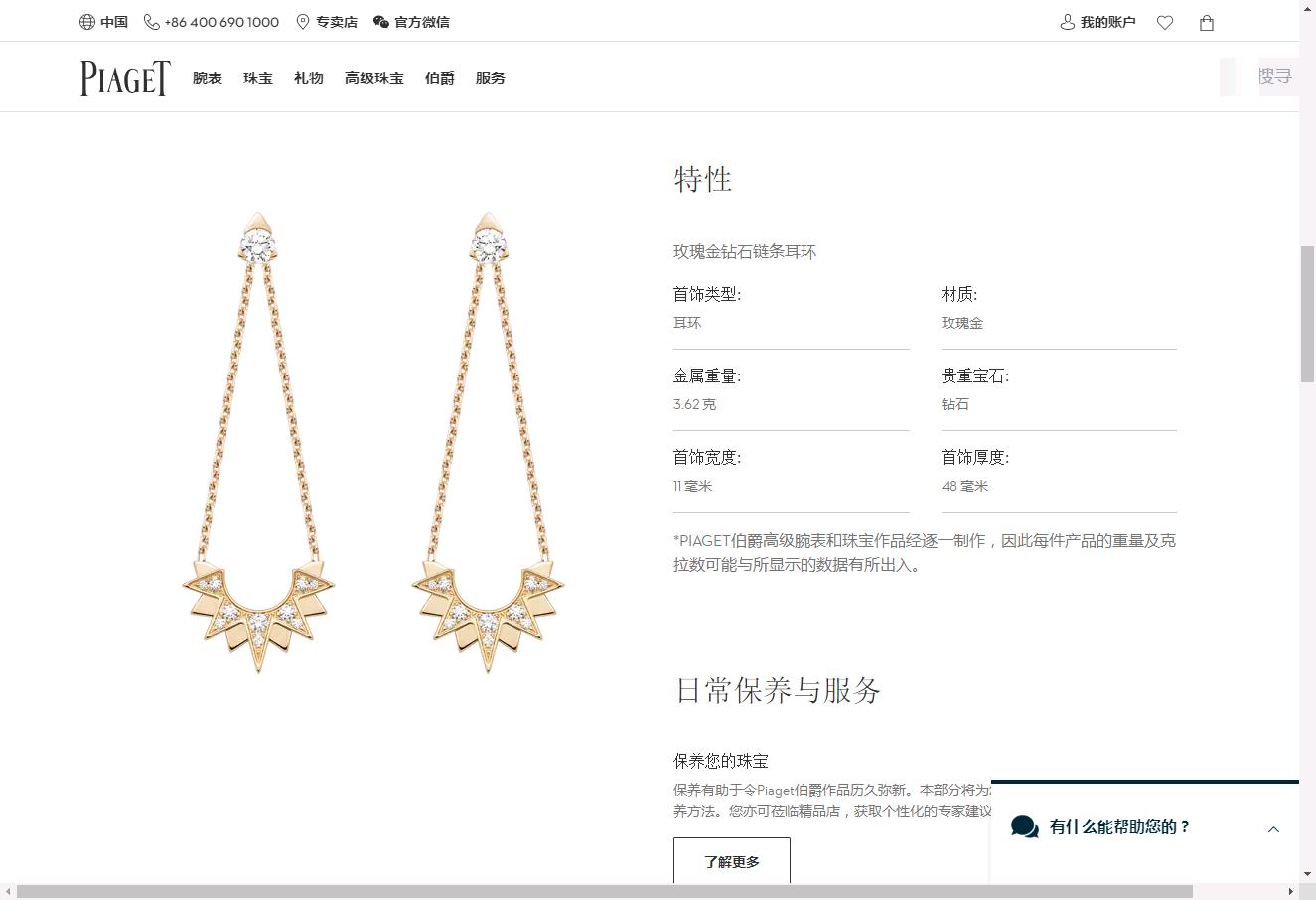This screenshot has height=900, width=1316.
Task: Click the 专卖店 link text
Action: click(337, 22)
